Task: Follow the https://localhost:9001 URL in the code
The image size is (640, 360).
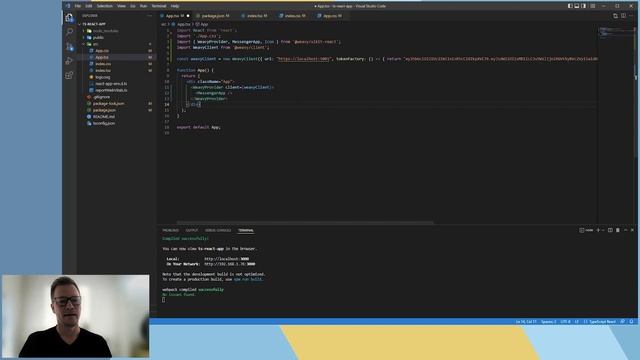Action: coord(304,59)
